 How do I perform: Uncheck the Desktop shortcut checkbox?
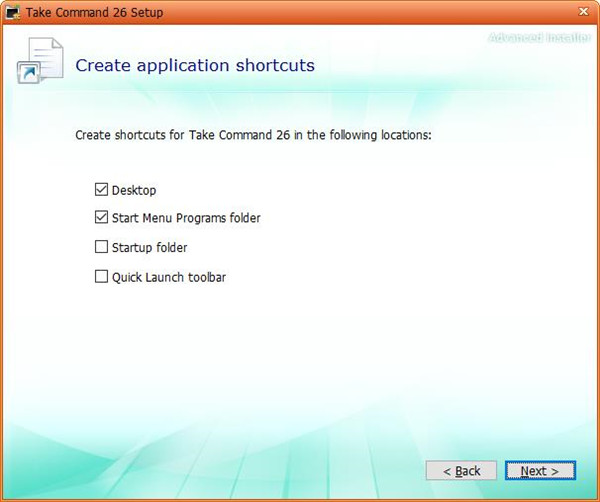coord(101,189)
